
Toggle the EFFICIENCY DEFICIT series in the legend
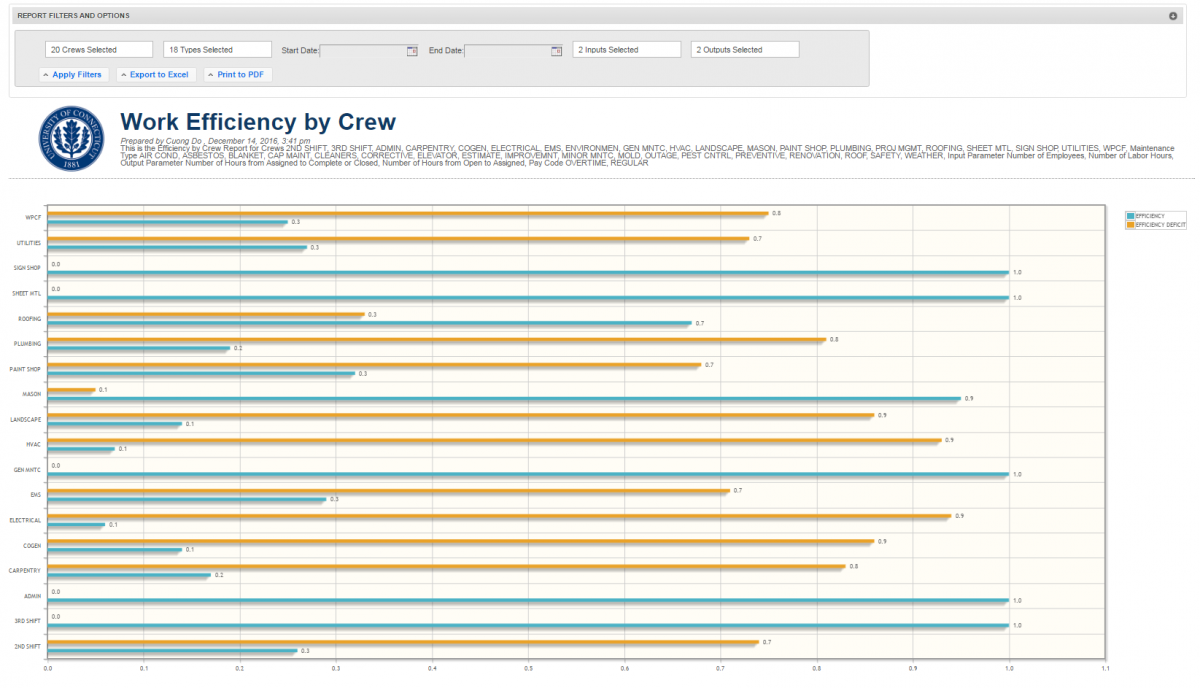[1160, 225]
